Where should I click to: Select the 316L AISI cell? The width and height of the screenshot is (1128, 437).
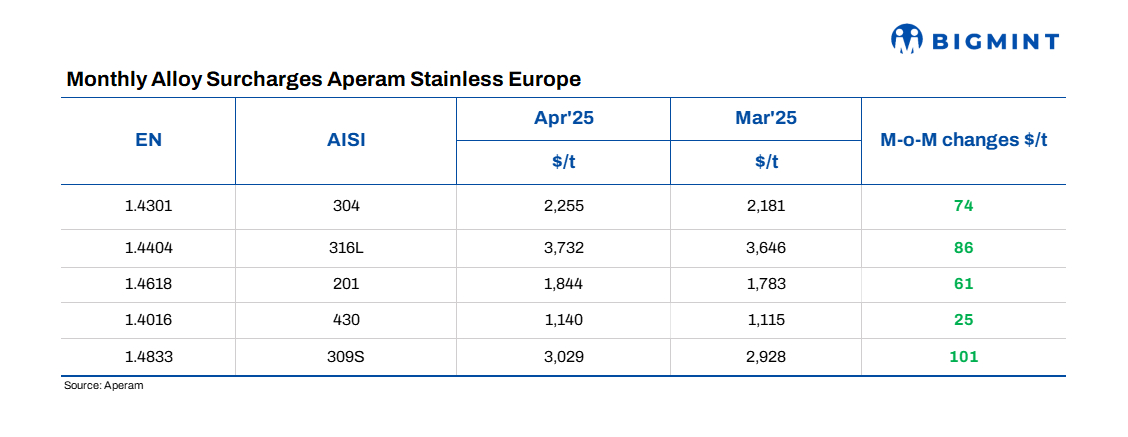346,247
